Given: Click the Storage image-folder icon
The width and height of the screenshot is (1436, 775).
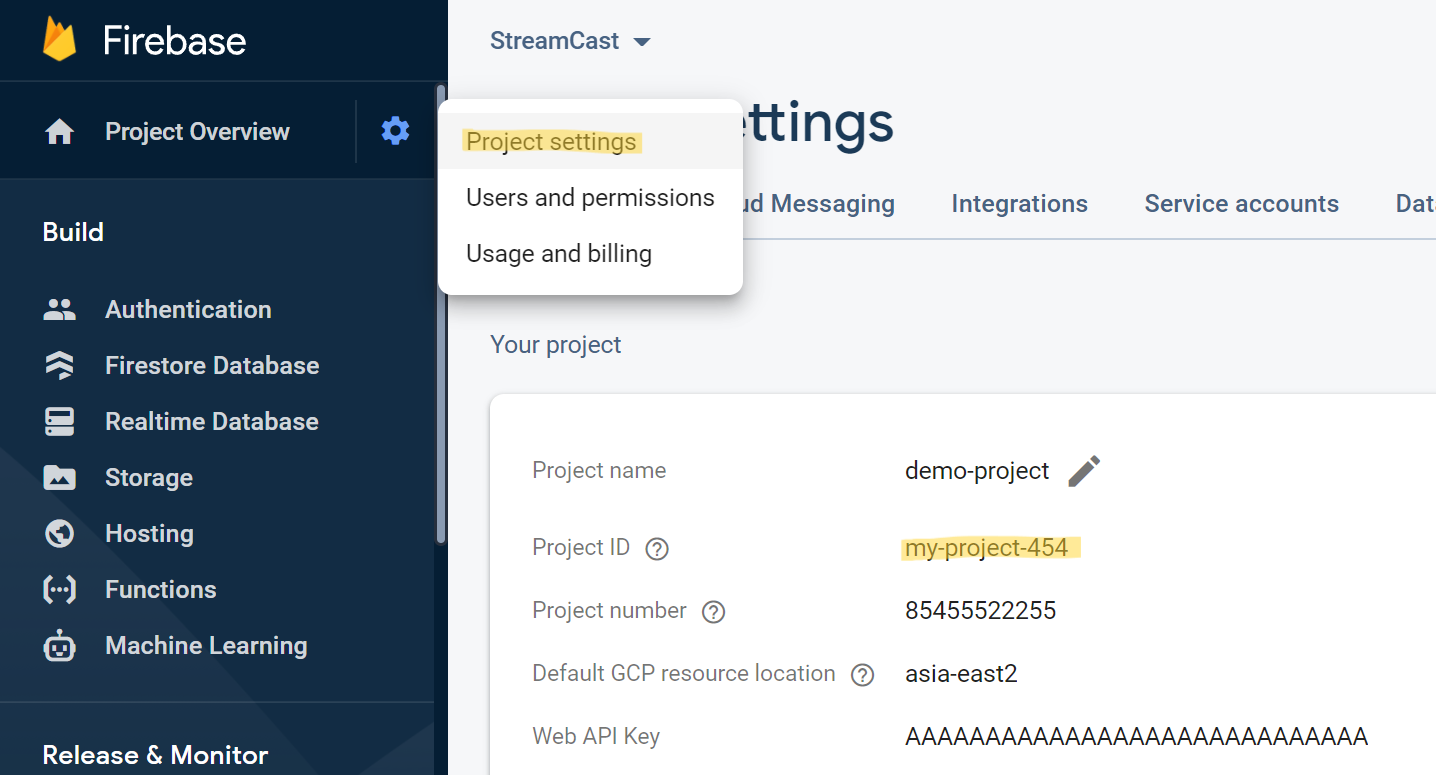Looking at the screenshot, I should pyautogui.click(x=60, y=478).
